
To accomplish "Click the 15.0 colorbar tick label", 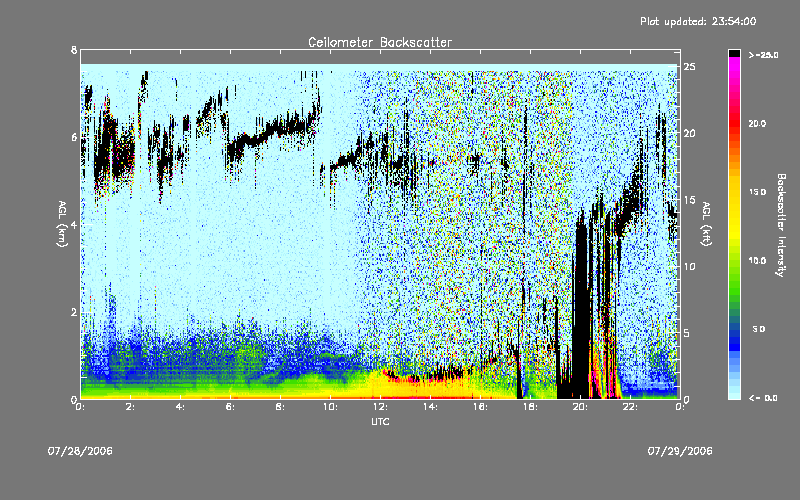I will click(x=757, y=192).
